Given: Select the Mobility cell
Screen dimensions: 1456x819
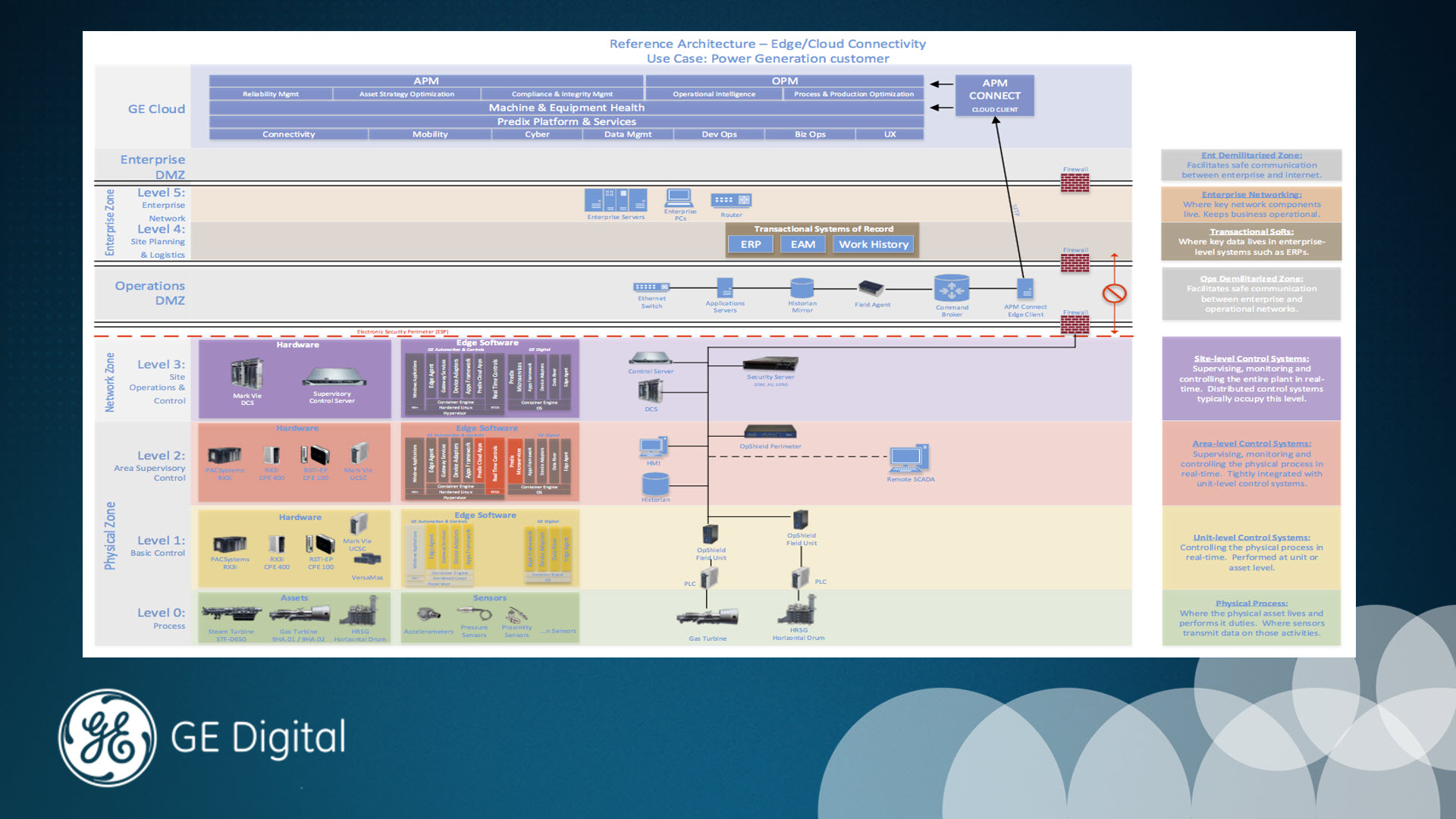Looking at the screenshot, I should point(430,134).
